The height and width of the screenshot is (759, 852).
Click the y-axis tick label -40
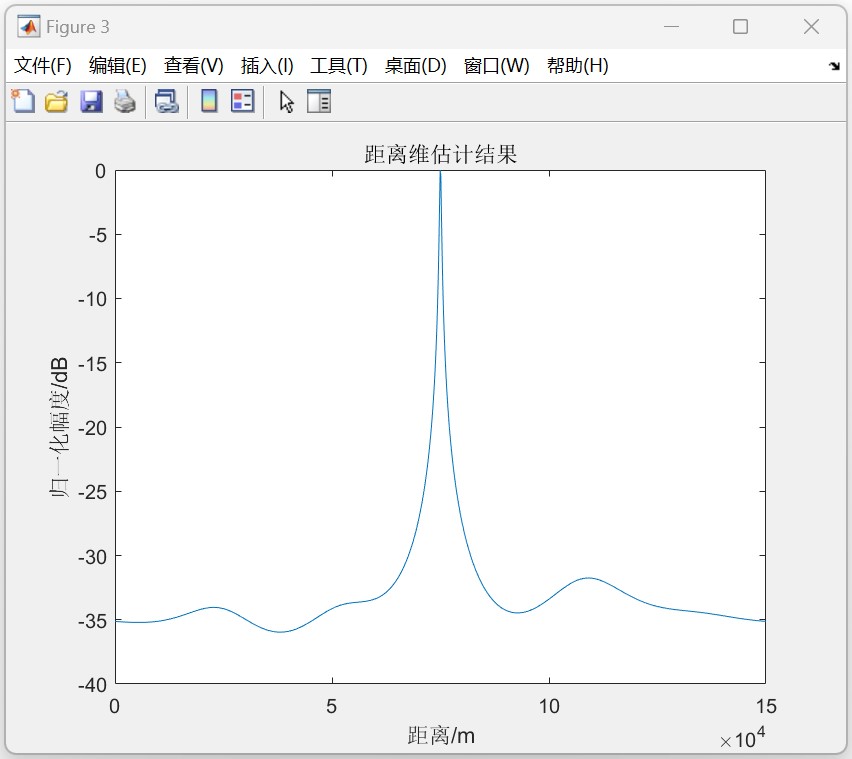tap(92, 685)
